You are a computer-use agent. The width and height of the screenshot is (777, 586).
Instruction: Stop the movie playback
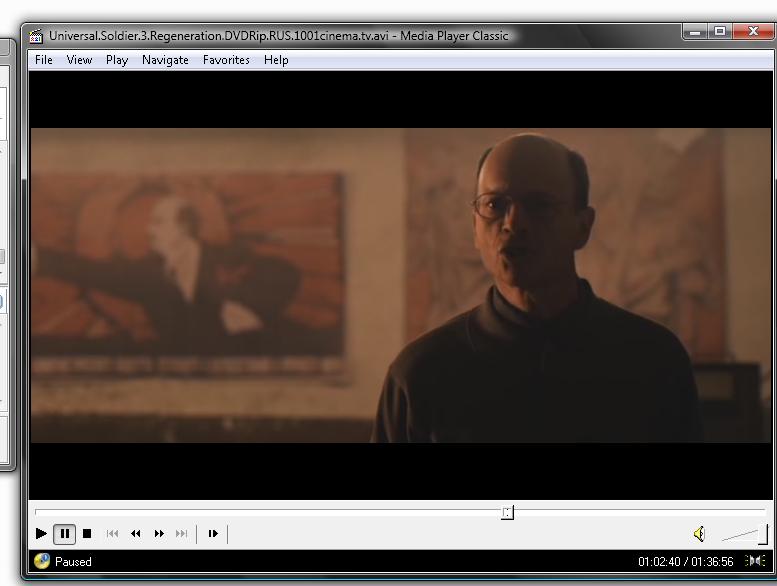(87, 533)
